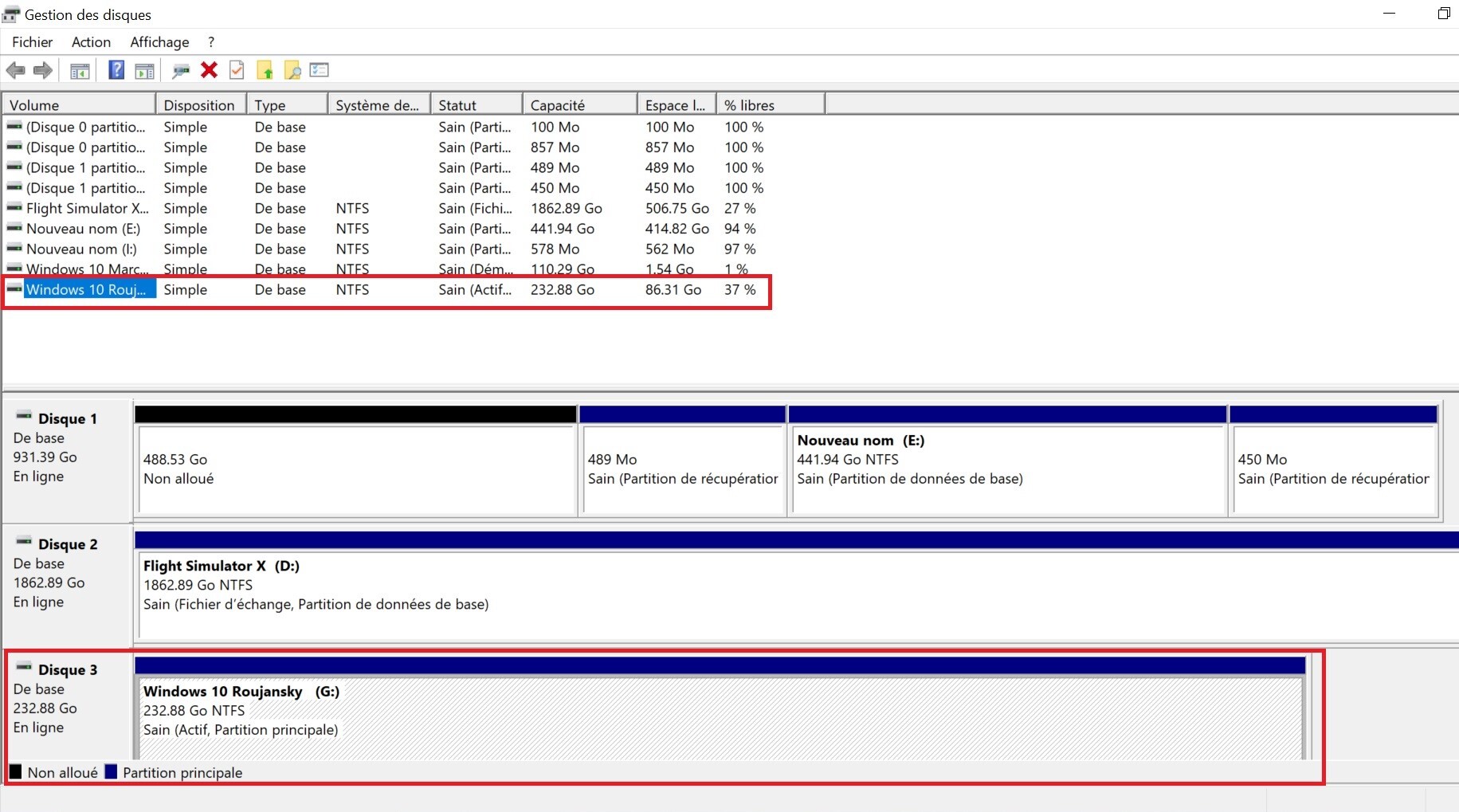
Task: Select the Nouveau nom (I:) volume name
Action: 81,249
